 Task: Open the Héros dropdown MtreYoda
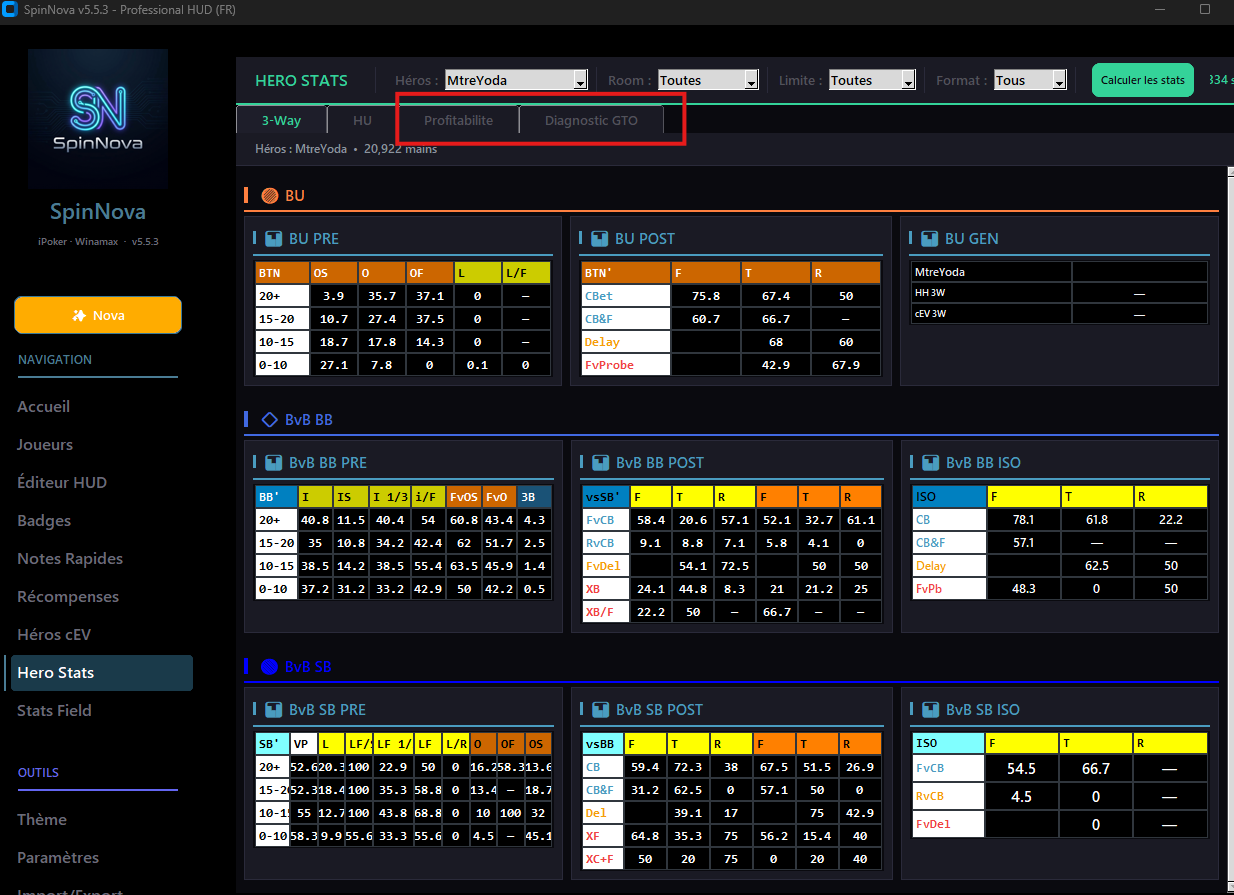(x=516, y=80)
